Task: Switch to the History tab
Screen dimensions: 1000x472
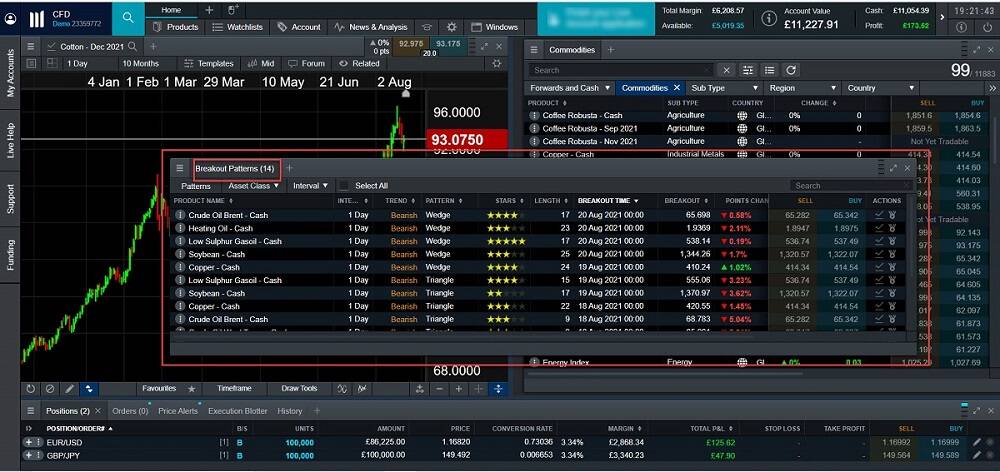Action: 290,411
